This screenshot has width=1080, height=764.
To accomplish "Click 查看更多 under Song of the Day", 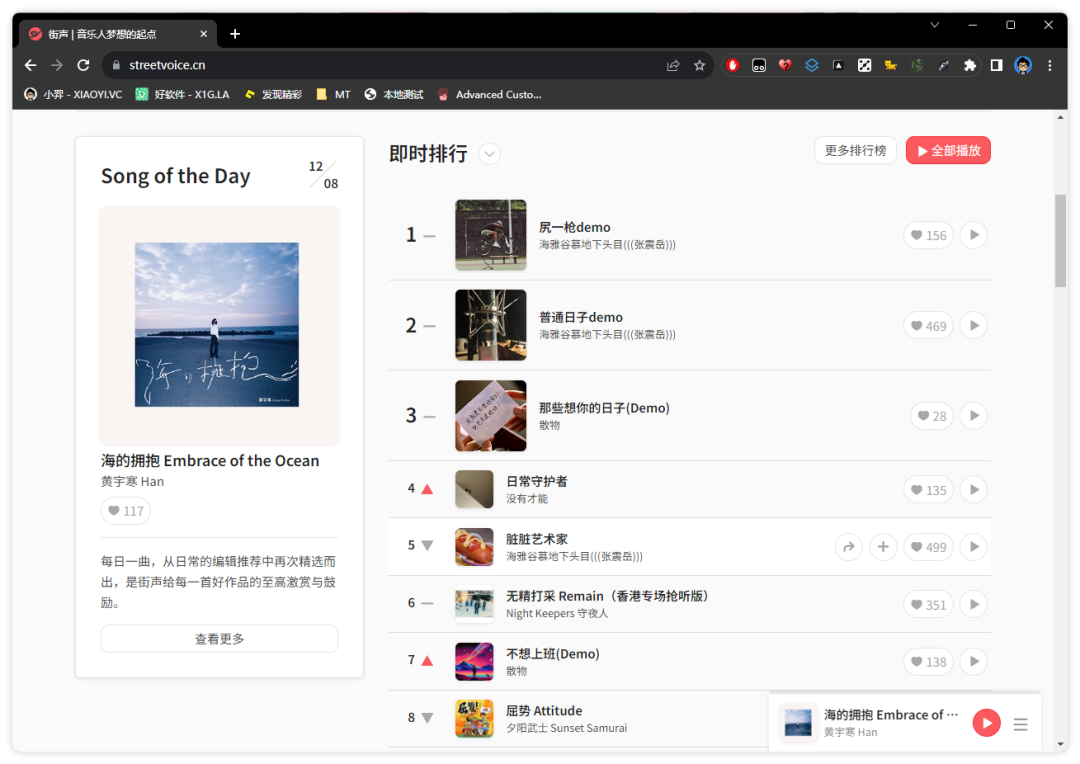I will [x=219, y=639].
